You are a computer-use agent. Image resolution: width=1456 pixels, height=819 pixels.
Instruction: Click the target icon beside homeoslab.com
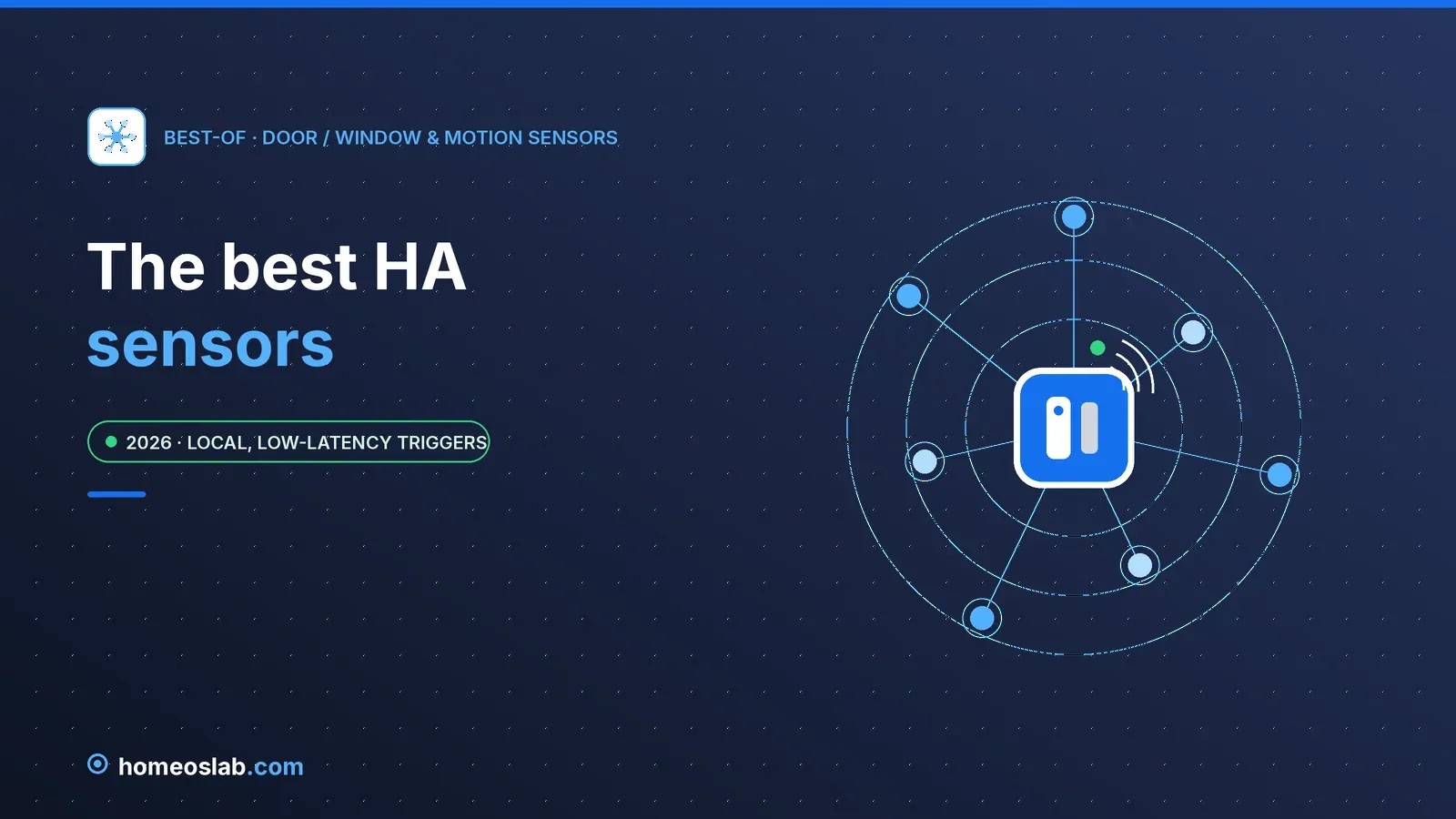pos(97,764)
